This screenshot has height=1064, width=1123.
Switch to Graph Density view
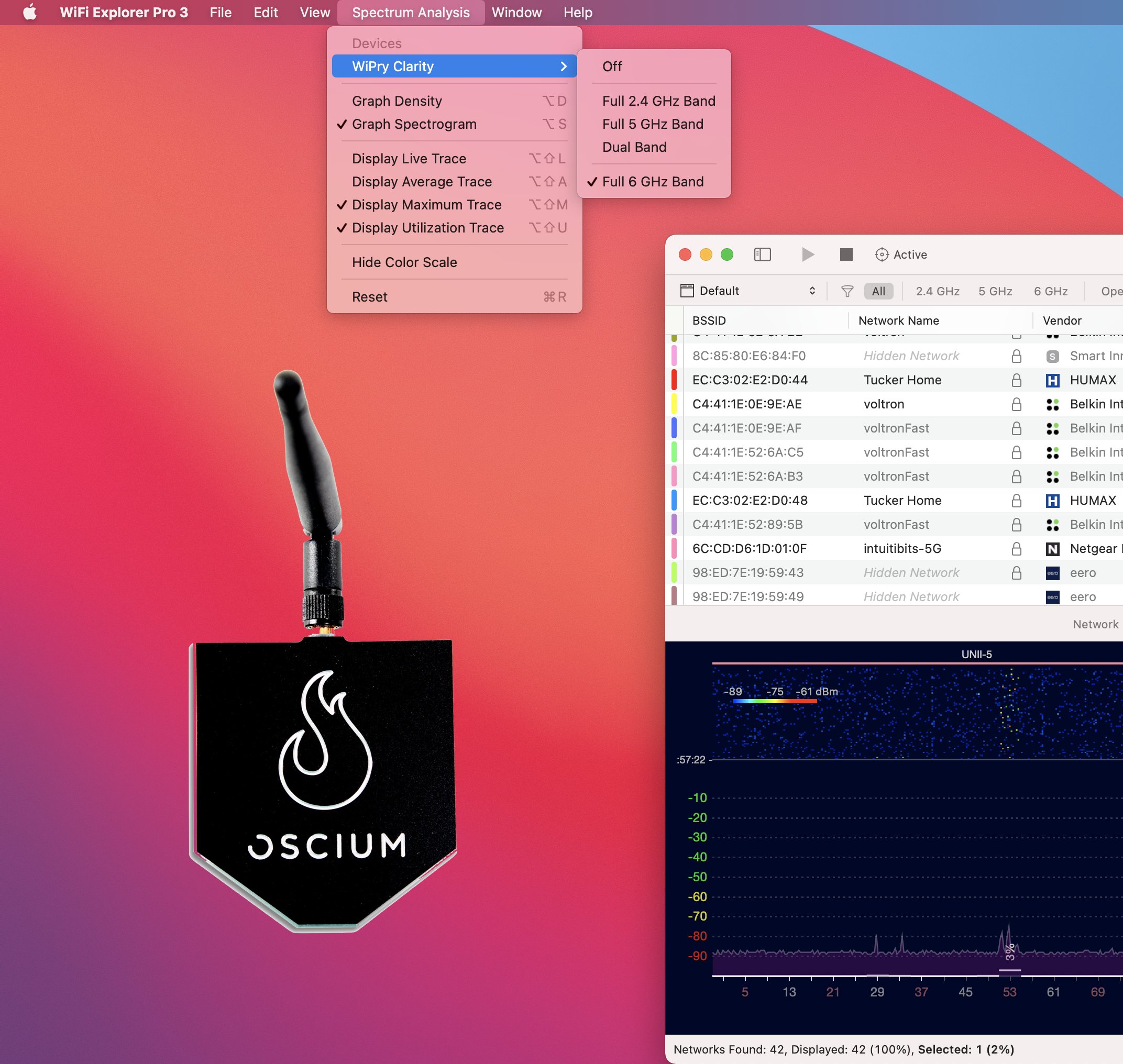pyautogui.click(x=454, y=101)
